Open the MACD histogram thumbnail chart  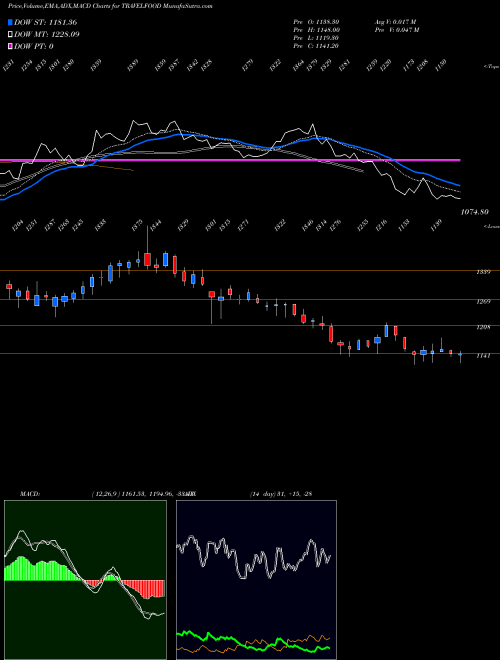(x=85, y=579)
